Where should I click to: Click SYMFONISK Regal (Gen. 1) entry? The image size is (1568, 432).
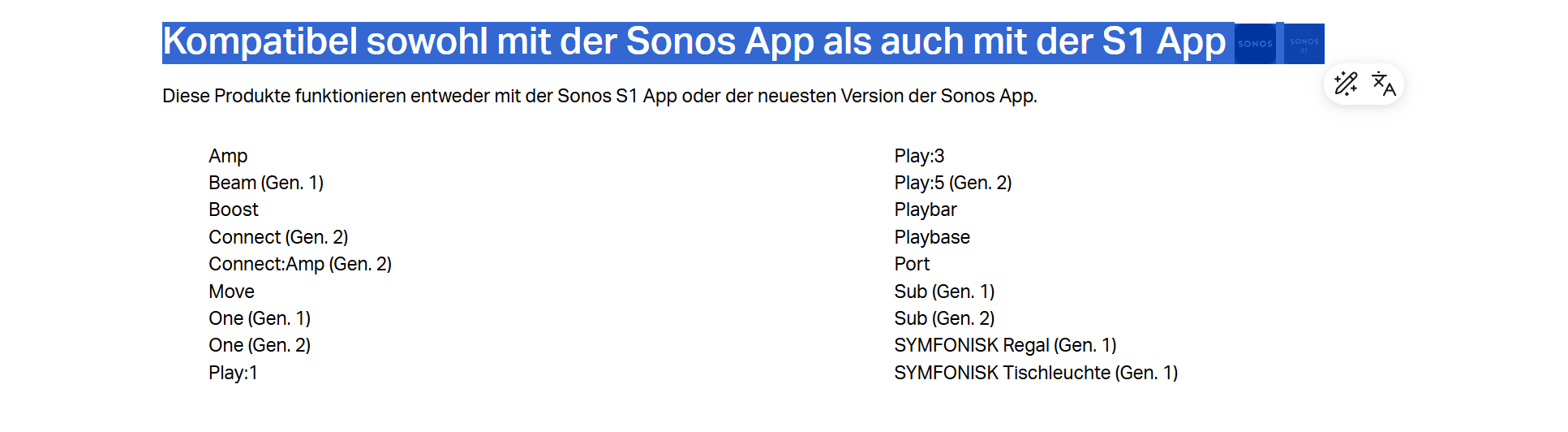(1005, 345)
